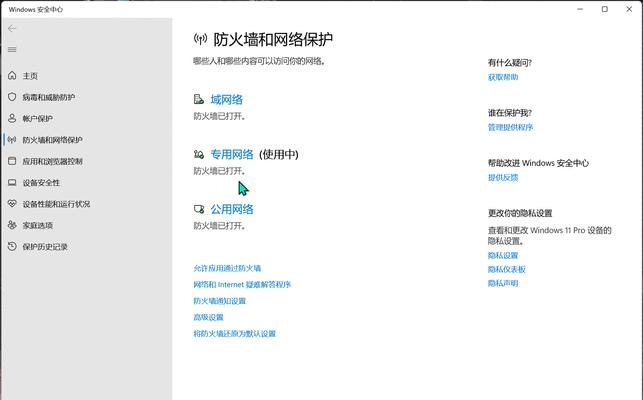Open 病毒和威胁防护 section

click(49, 97)
